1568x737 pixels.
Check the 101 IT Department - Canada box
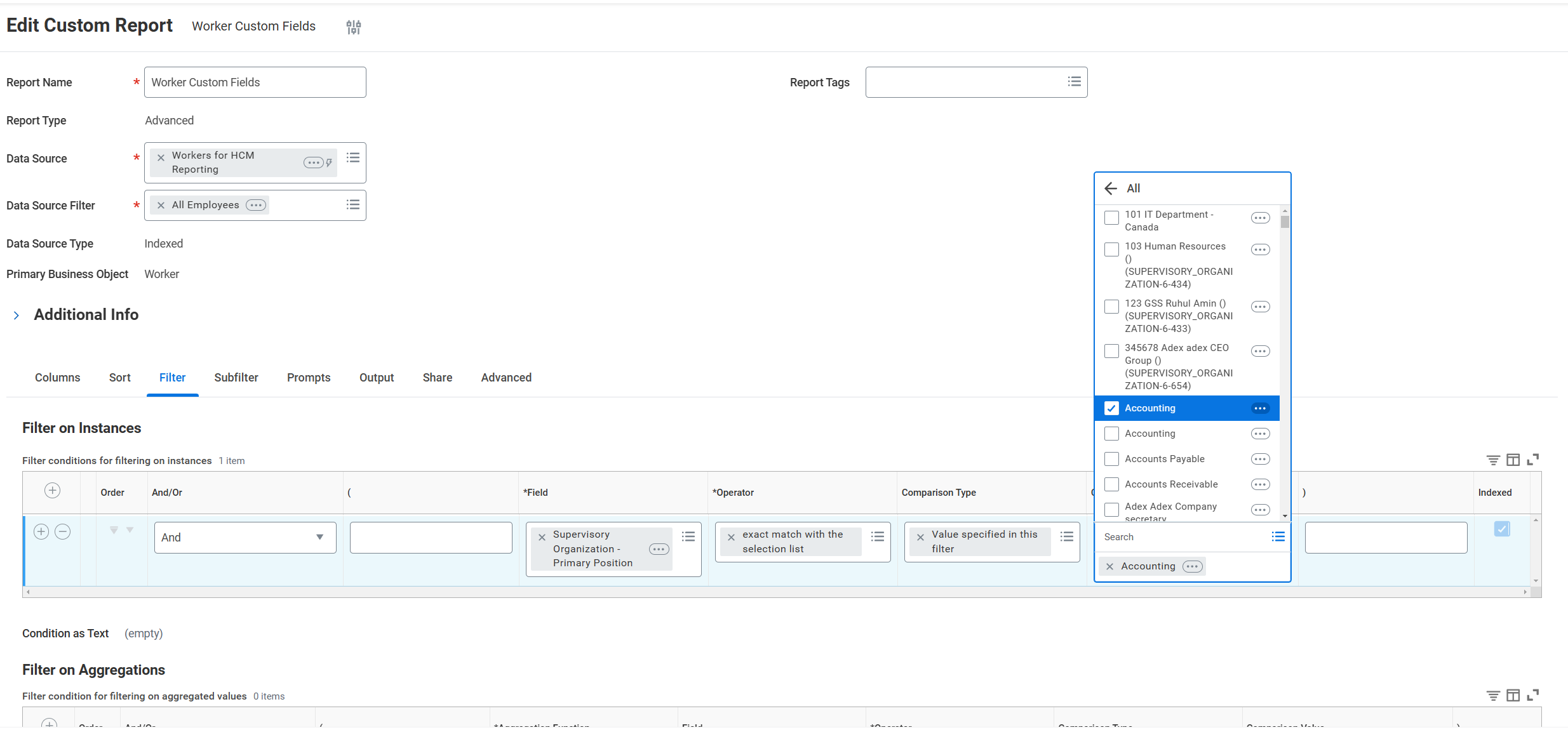pos(1111,218)
